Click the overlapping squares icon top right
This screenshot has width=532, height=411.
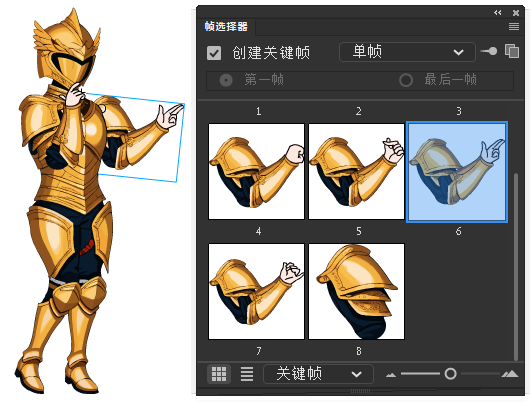512,51
